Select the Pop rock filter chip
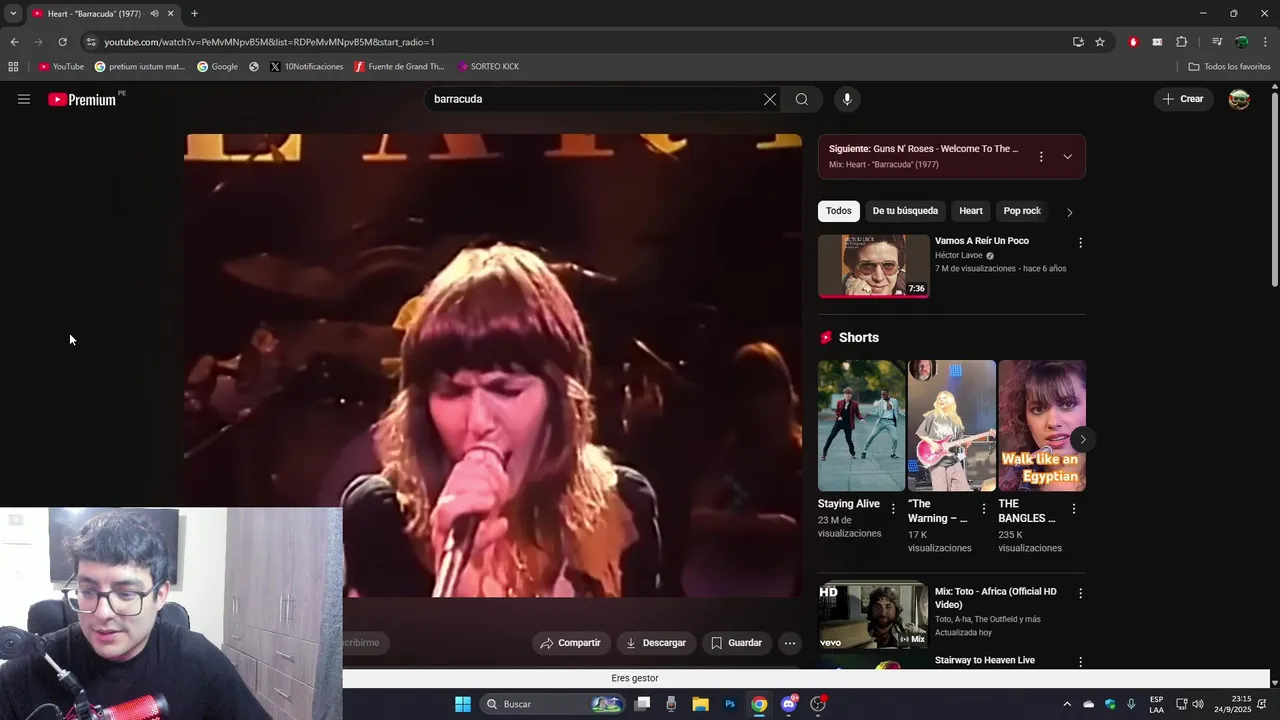The image size is (1280, 720). (1022, 211)
